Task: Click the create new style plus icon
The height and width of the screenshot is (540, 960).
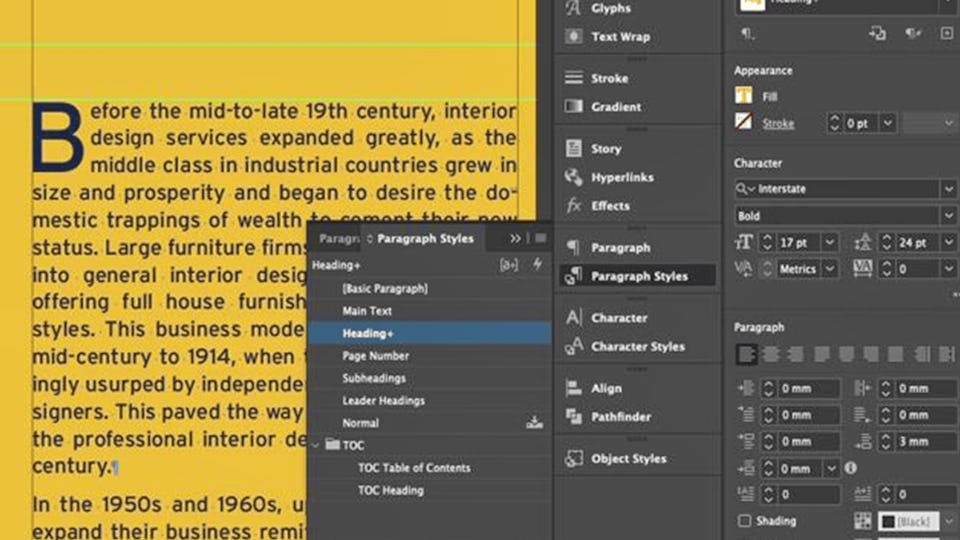Action: [x=947, y=33]
